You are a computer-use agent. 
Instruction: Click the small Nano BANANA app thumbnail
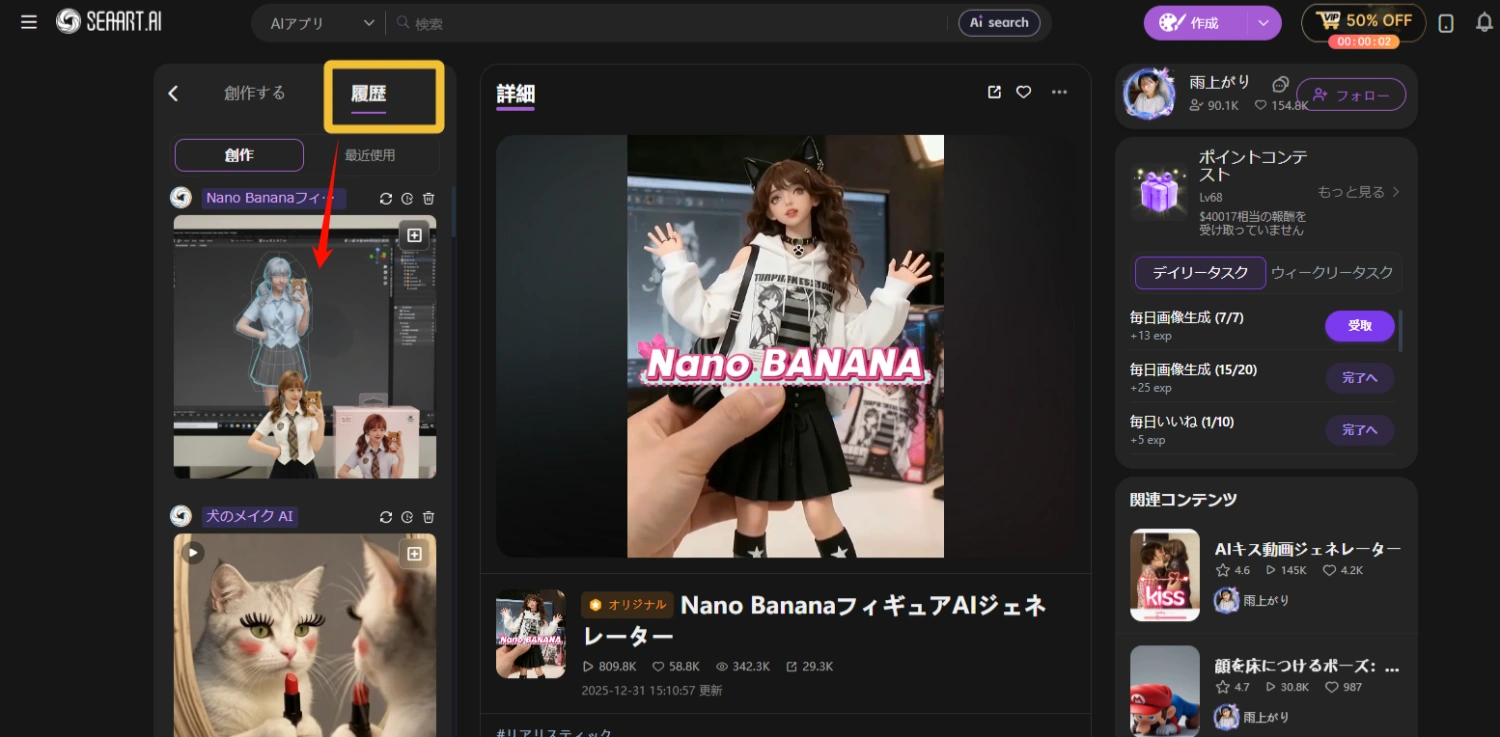(x=531, y=634)
